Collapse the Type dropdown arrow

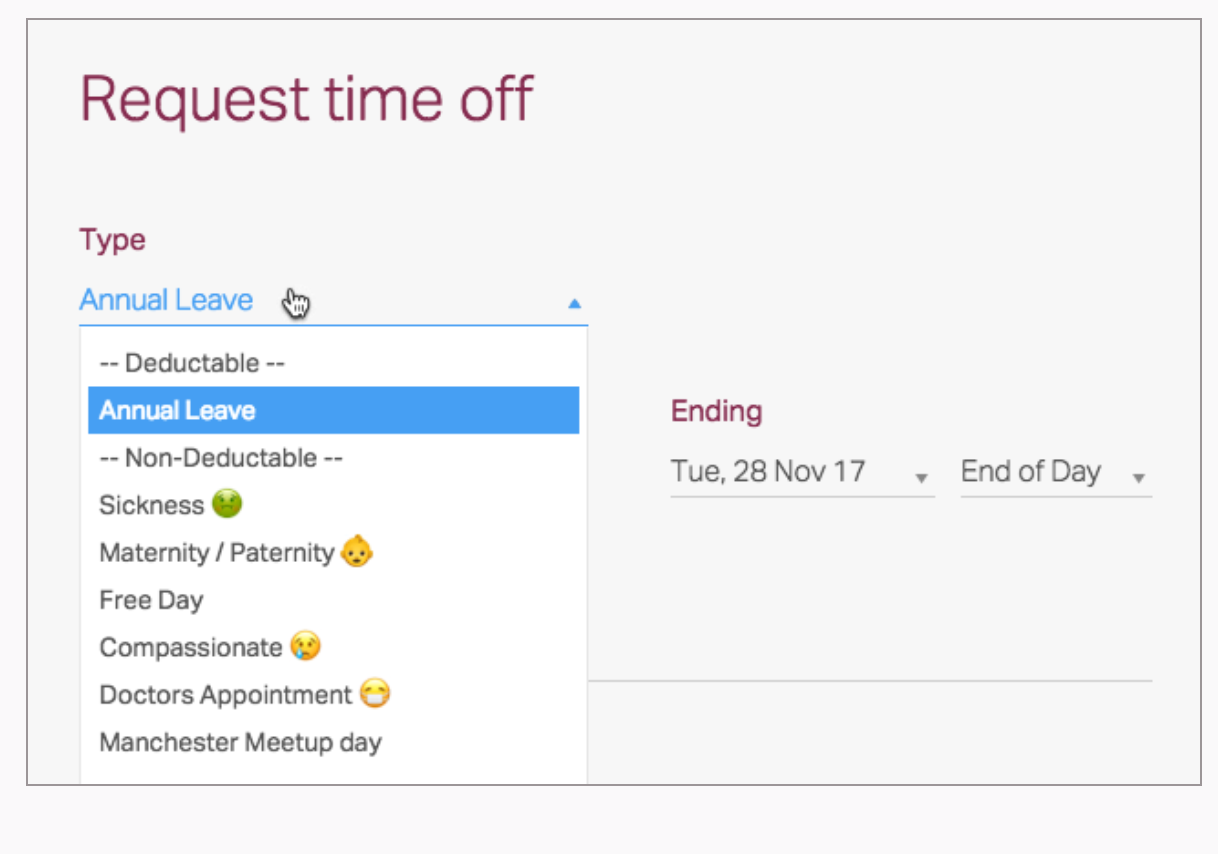pyautogui.click(x=574, y=303)
